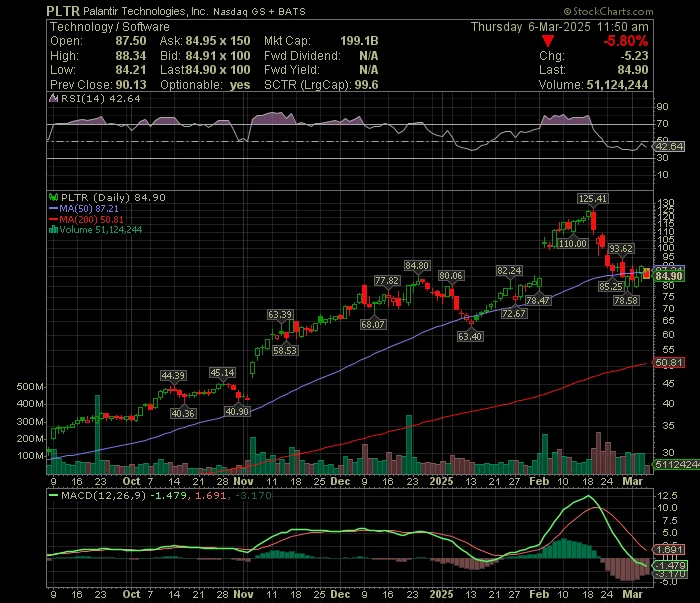This screenshot has height=603, width=700.
Task: Click the 77.82 price annotation
Action: click(387, 281)
